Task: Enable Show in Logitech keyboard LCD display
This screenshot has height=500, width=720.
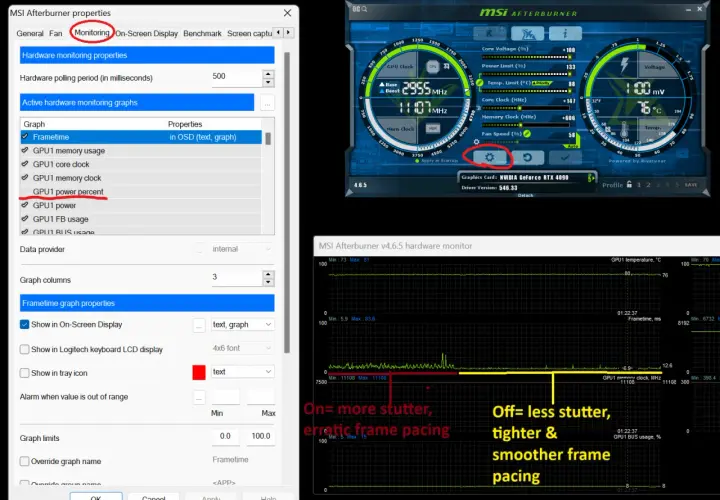Action: 24,349
